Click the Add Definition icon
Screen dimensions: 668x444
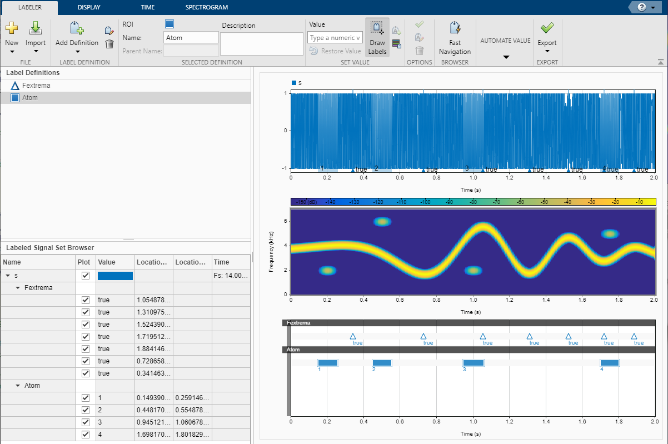76,30
